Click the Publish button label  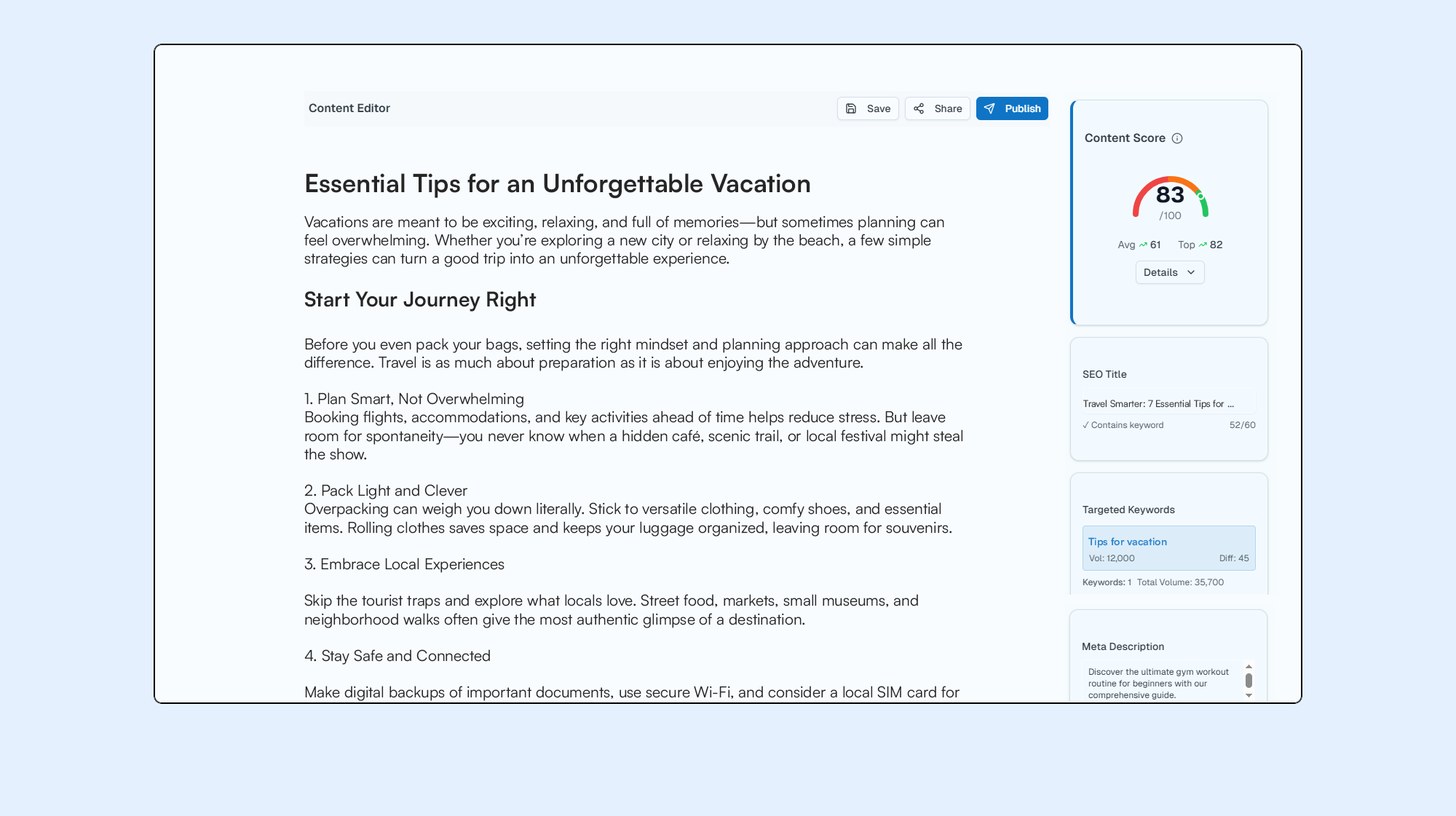tap(1023, 108)
